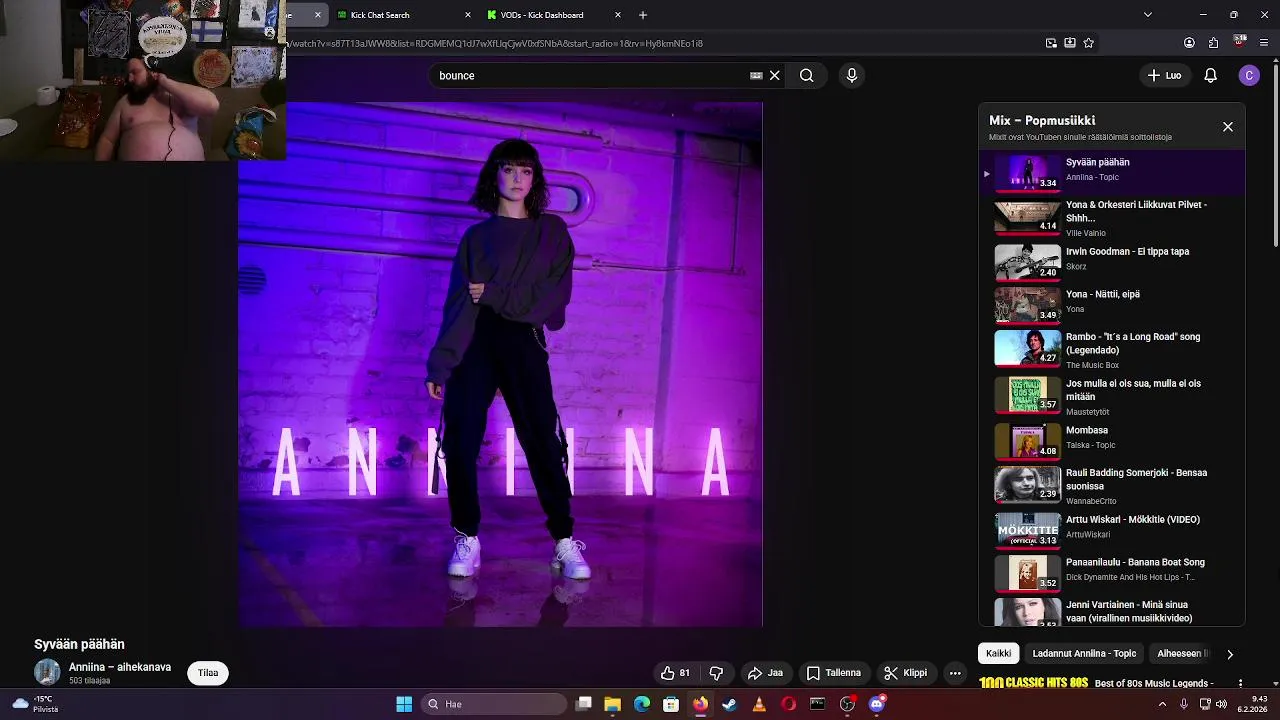Clear the search text with the X icon
This screenshot has height=720, width=1280.
click(774, 75)
